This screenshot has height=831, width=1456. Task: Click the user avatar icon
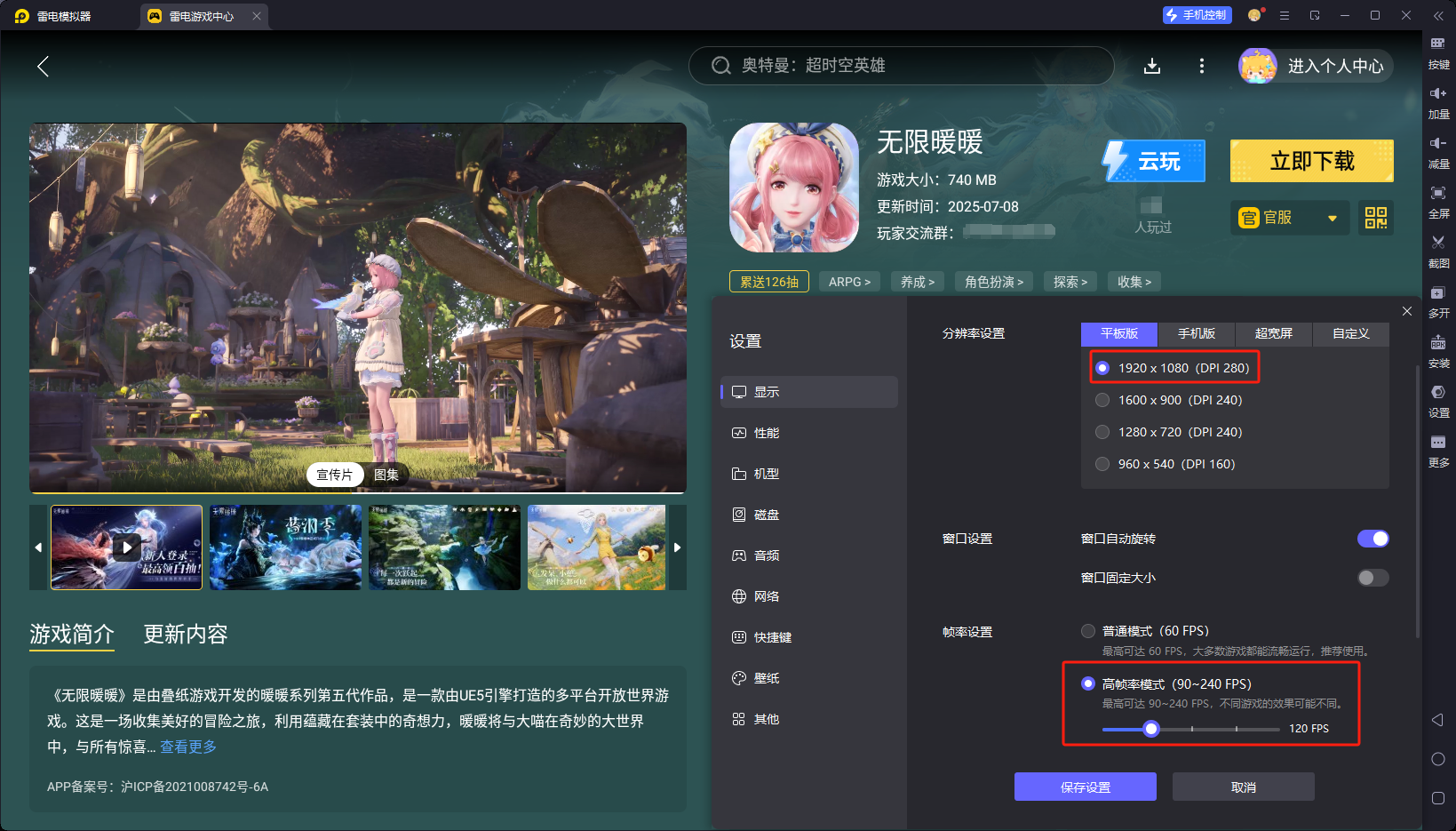(x=1258, y=66)
